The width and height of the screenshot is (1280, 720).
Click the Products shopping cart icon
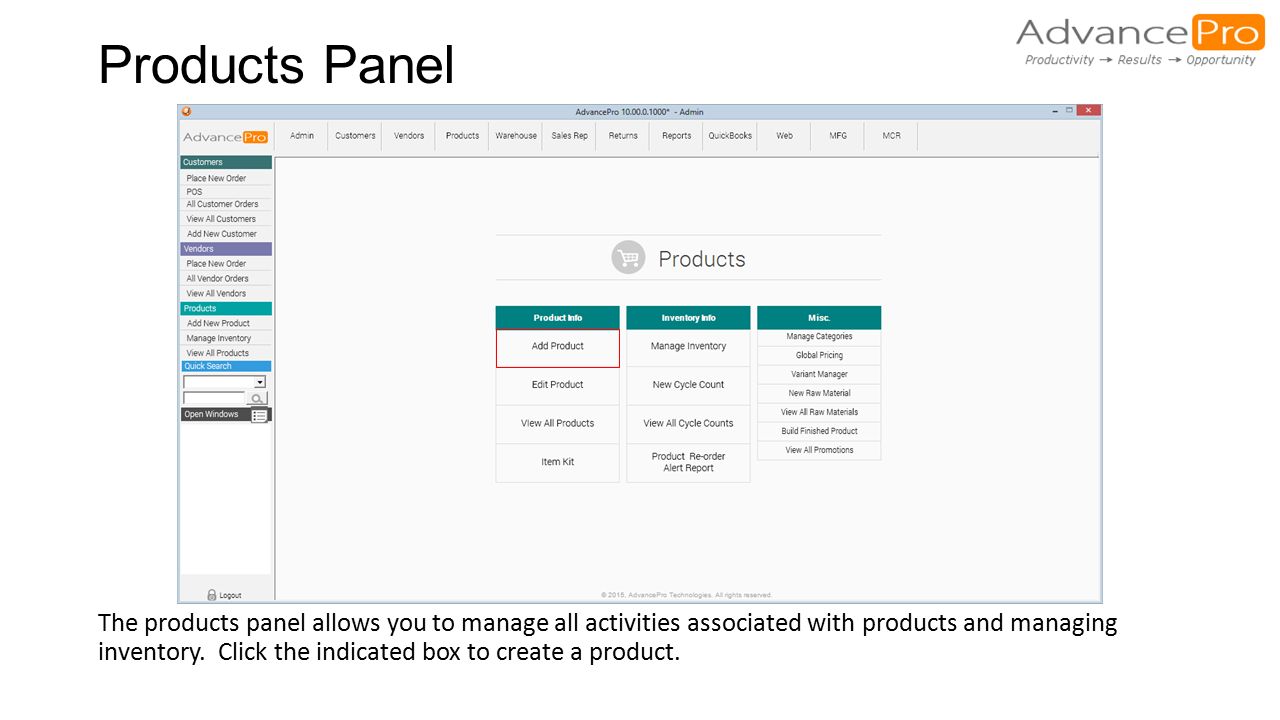click(x=628, y=258)
